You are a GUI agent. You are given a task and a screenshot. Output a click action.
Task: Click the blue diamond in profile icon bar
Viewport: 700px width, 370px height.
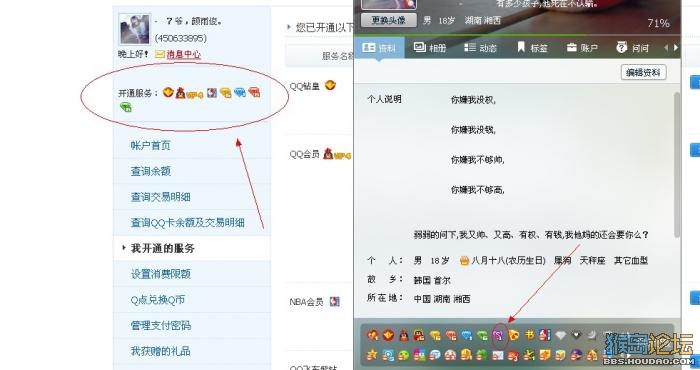click(x=467, y=335)
